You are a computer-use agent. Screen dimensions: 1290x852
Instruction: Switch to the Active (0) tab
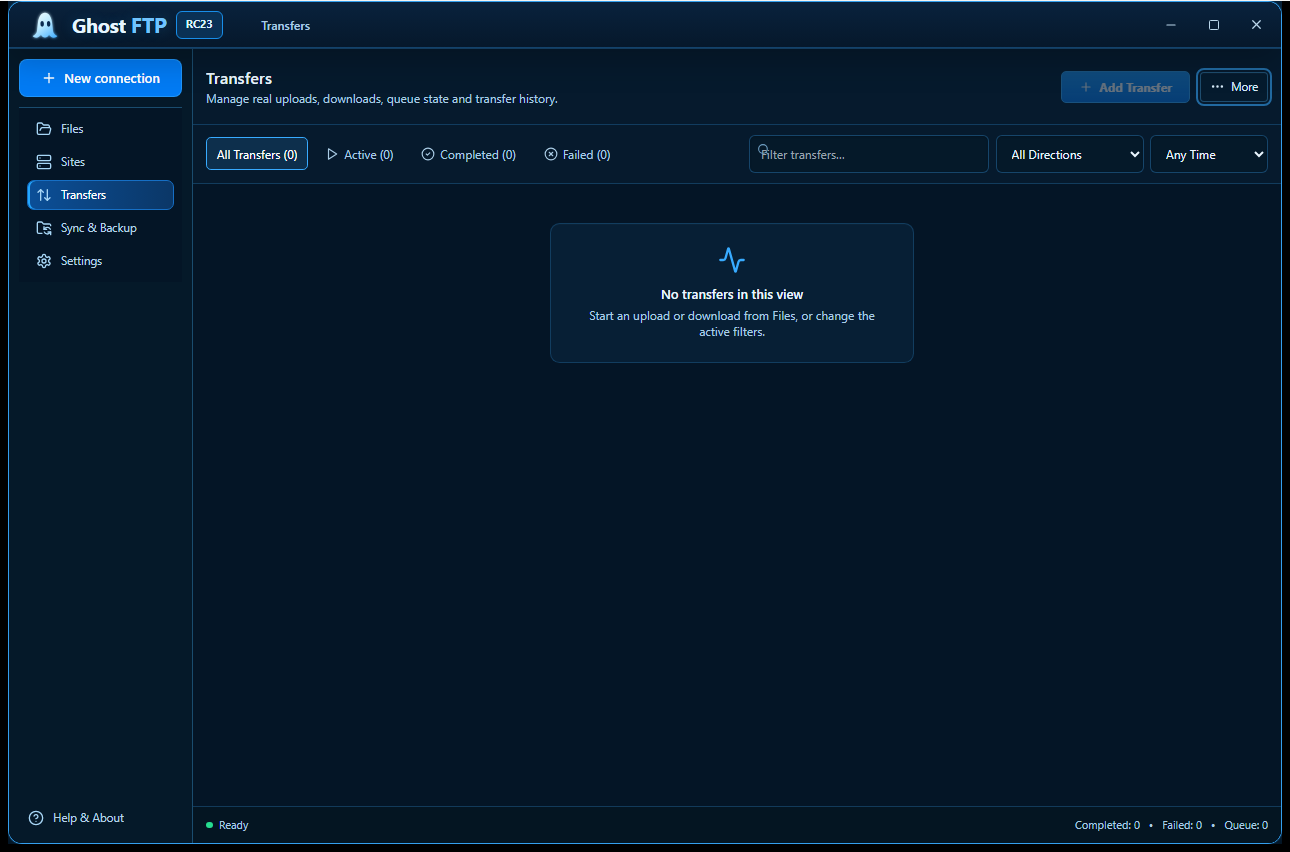360,155
